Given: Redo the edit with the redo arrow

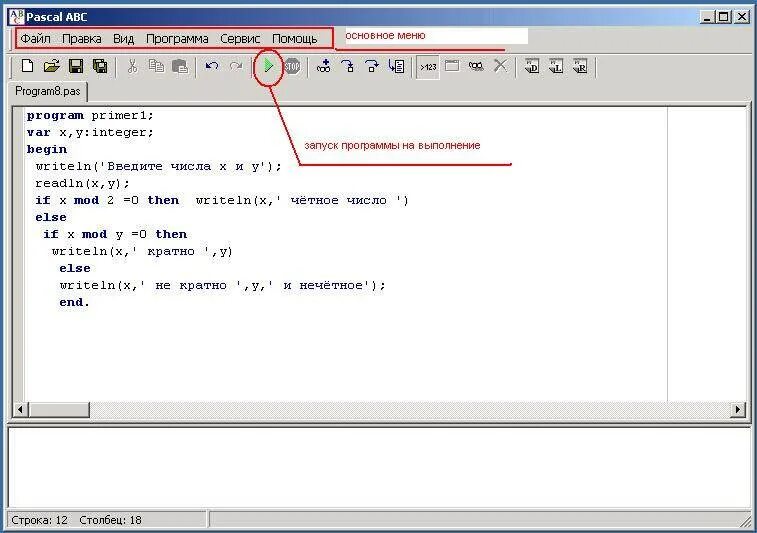Looking at the screenshot, I should [236, 66].
